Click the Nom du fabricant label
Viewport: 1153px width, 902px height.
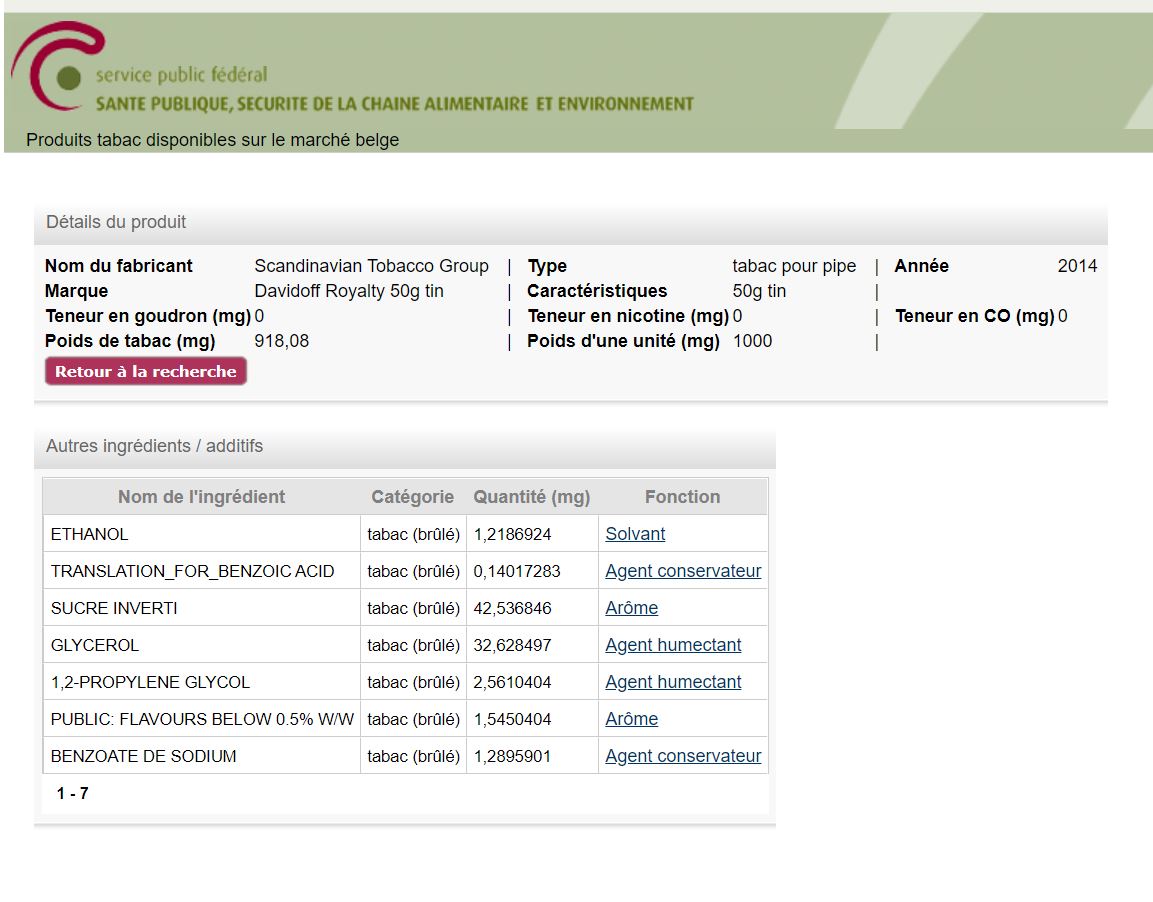(118, 266)
